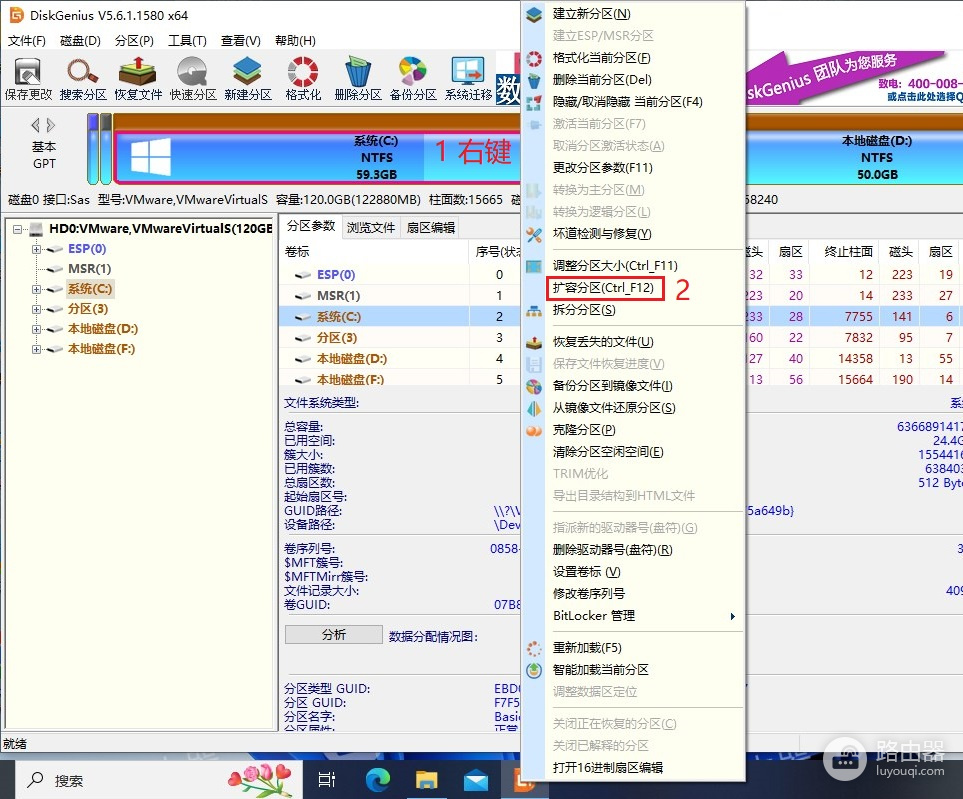Choose the Format (格式化) toolbar icon
This screenshot has width=963, height=799.
tap(303, 79)
